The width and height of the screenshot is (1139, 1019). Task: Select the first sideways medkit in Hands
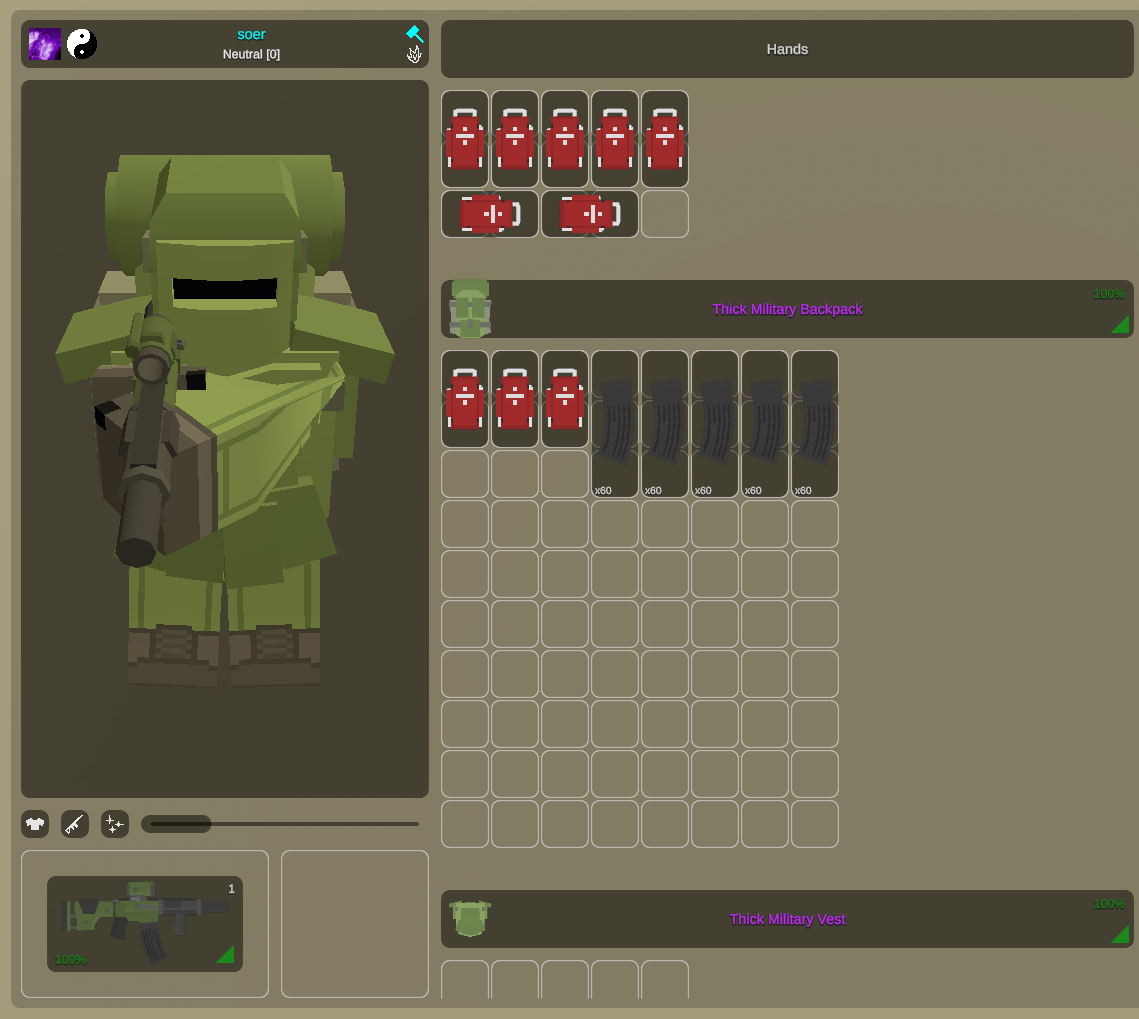coord(490,214)
